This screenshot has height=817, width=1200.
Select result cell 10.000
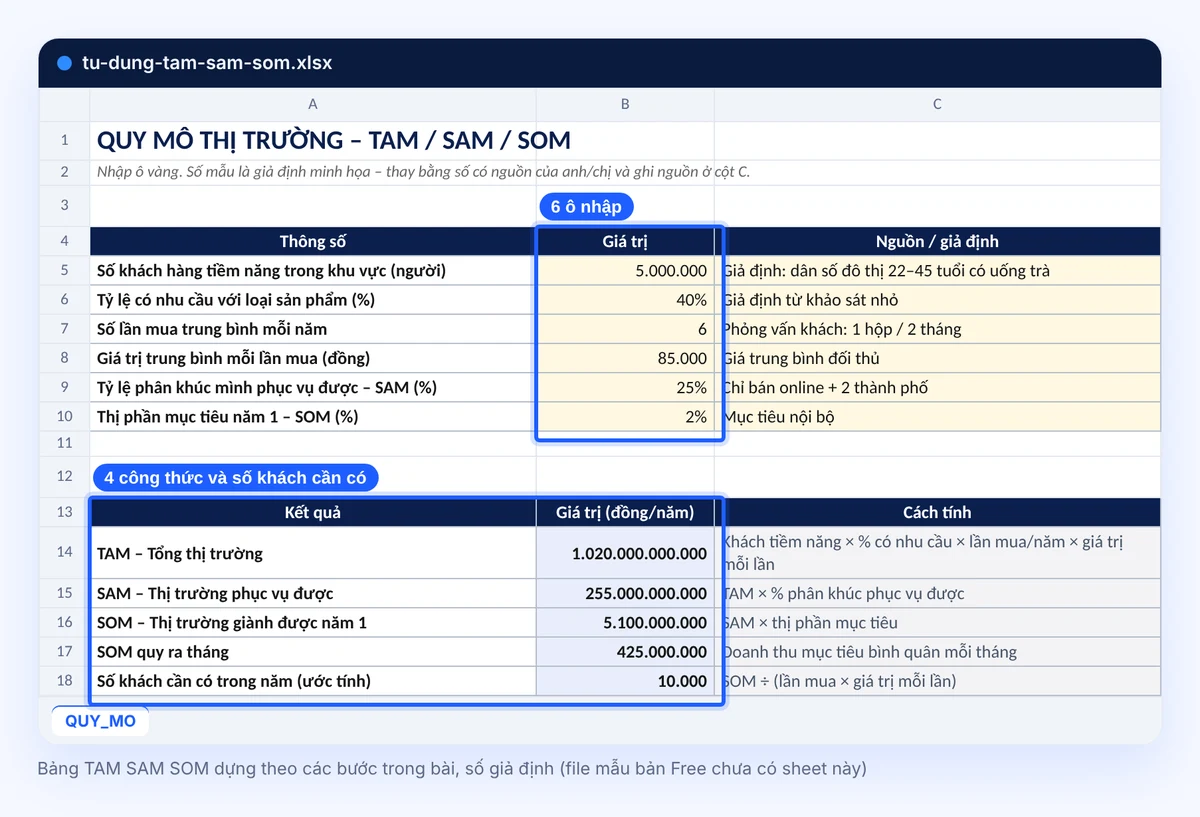tap(625, 681)
